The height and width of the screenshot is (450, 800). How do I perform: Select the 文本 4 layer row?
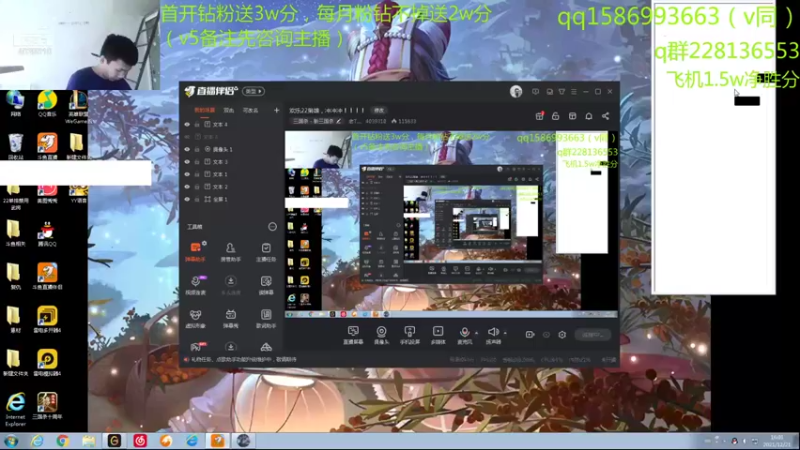click(x=231, y=124)
